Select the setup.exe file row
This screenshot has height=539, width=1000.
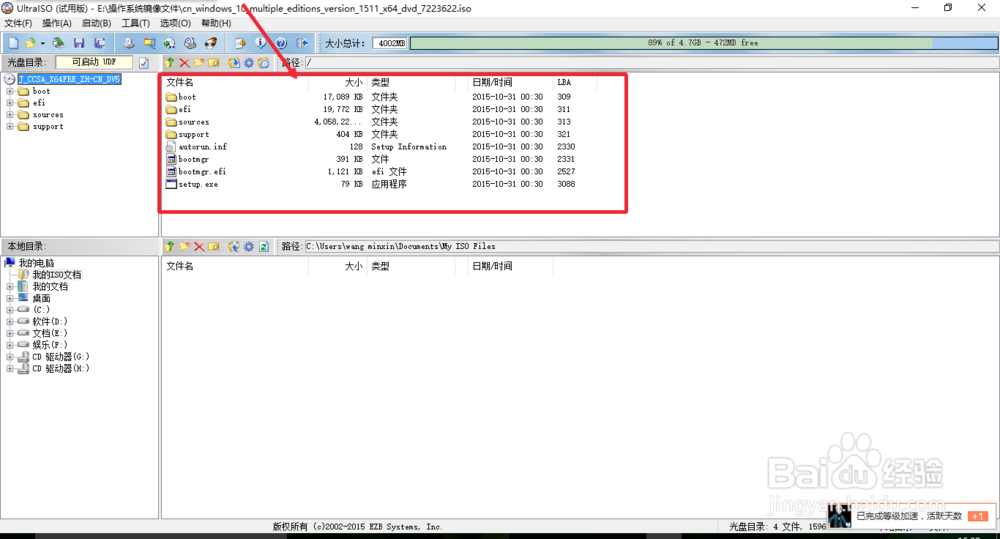tap(370, 184)
